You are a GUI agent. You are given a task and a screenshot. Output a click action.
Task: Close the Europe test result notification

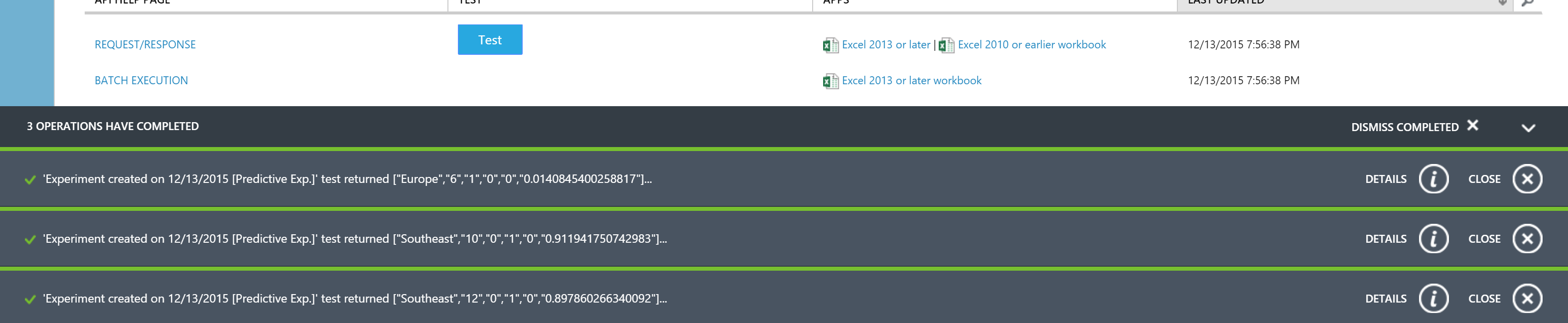pos(1527,179)
